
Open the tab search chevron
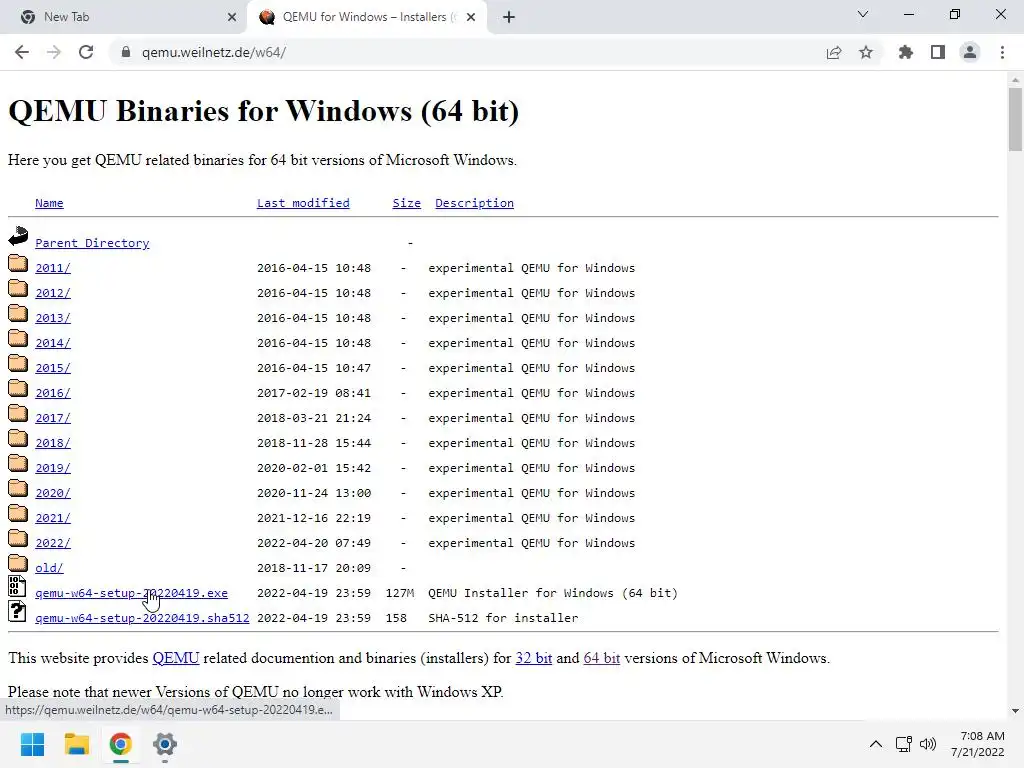pyautogui.click(x=863, y=14)
